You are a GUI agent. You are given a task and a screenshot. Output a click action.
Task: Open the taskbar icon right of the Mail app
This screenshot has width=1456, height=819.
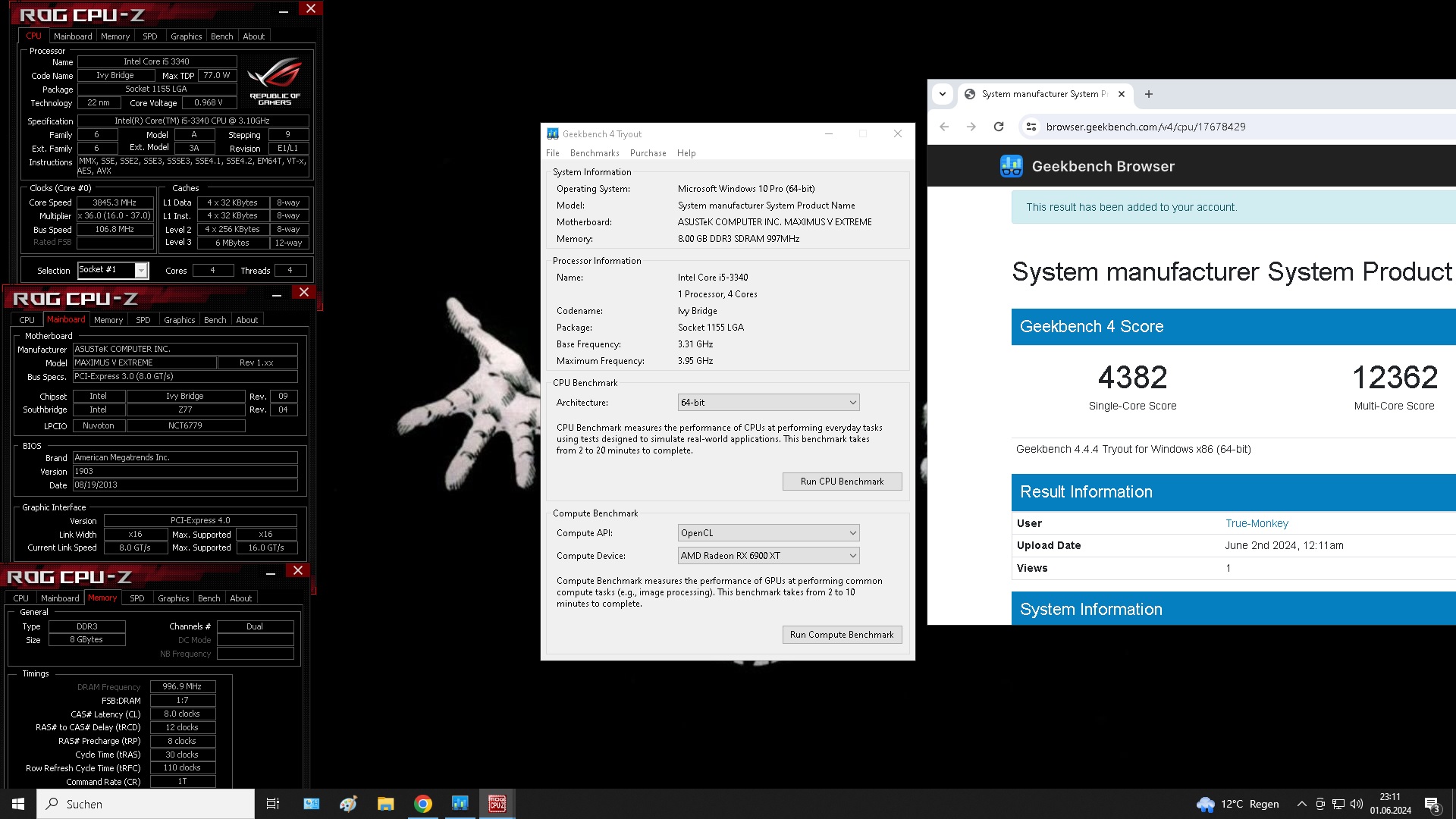348,804
